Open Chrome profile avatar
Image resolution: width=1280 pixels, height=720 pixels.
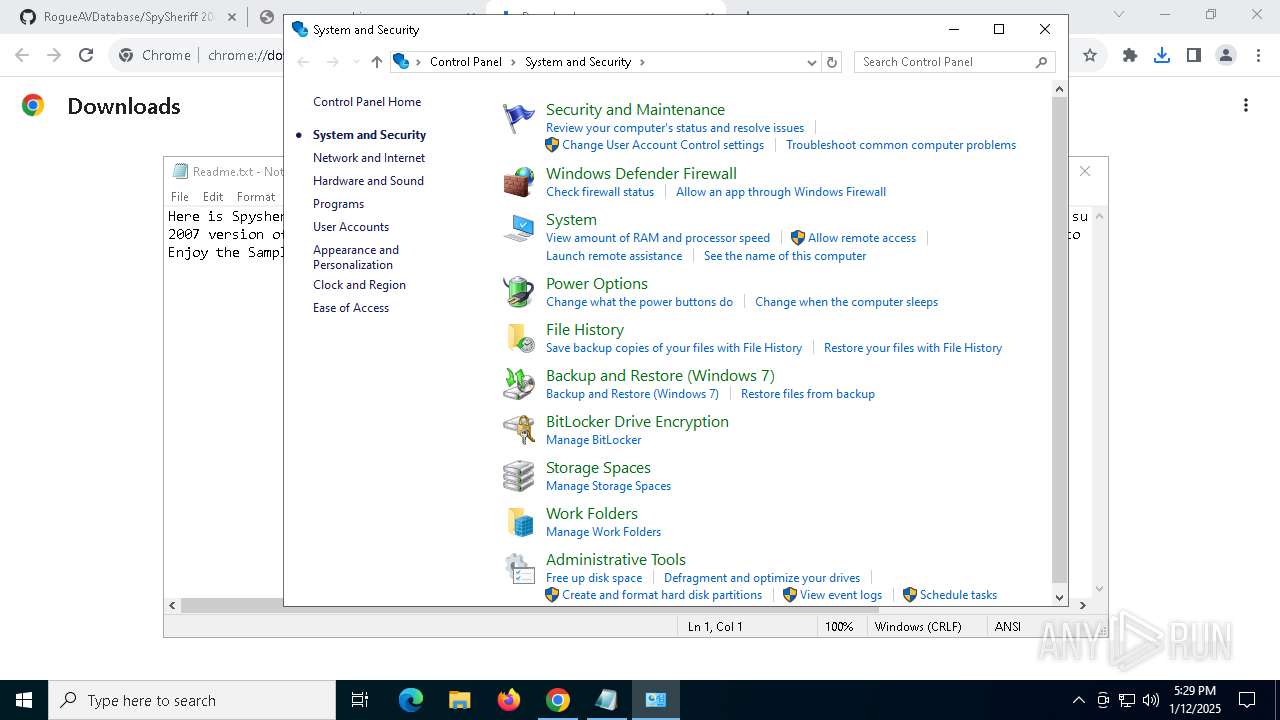tap(1226, 56)
